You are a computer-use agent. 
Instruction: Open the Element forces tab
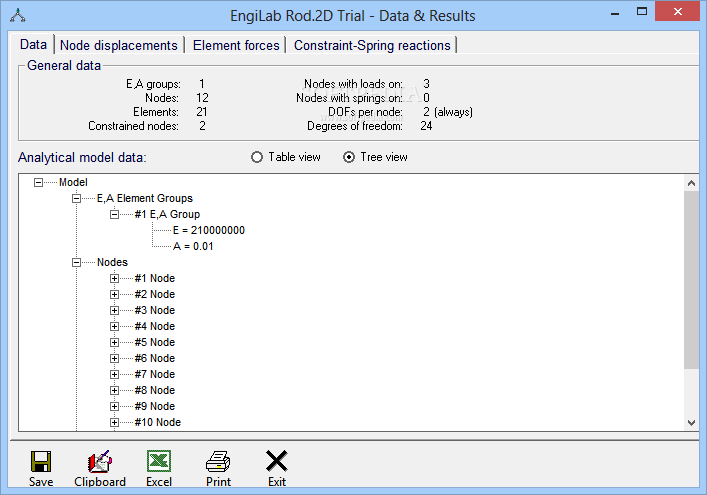tap(236, 45)
